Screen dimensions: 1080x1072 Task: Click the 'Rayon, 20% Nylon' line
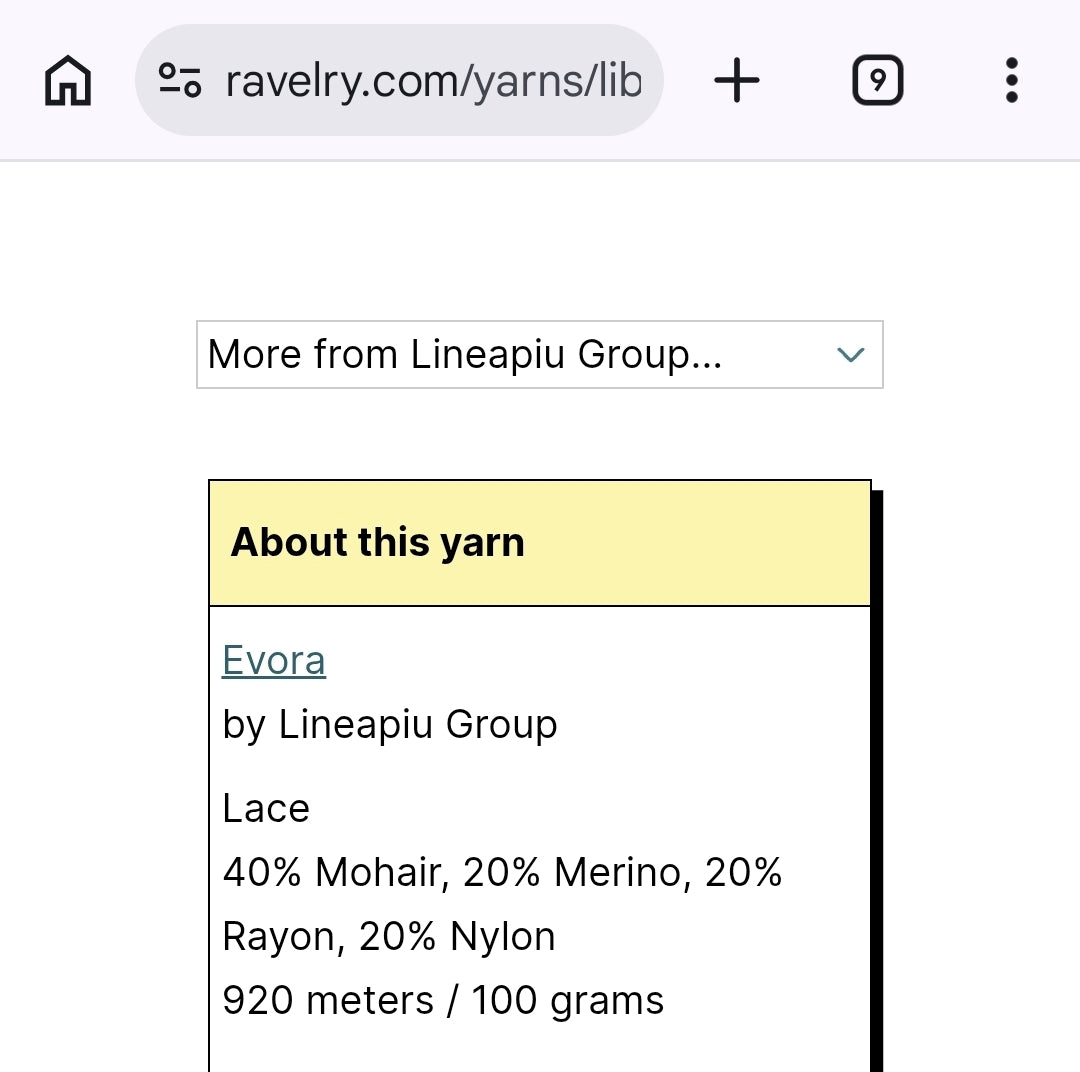[x=389, y=936]
